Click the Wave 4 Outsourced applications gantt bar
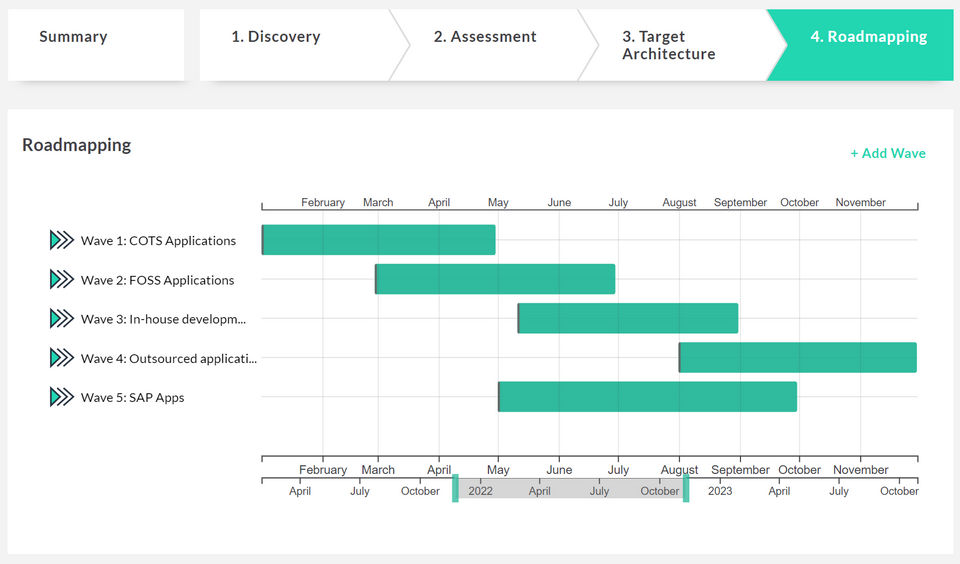960x564 pixels. (798, 357)
